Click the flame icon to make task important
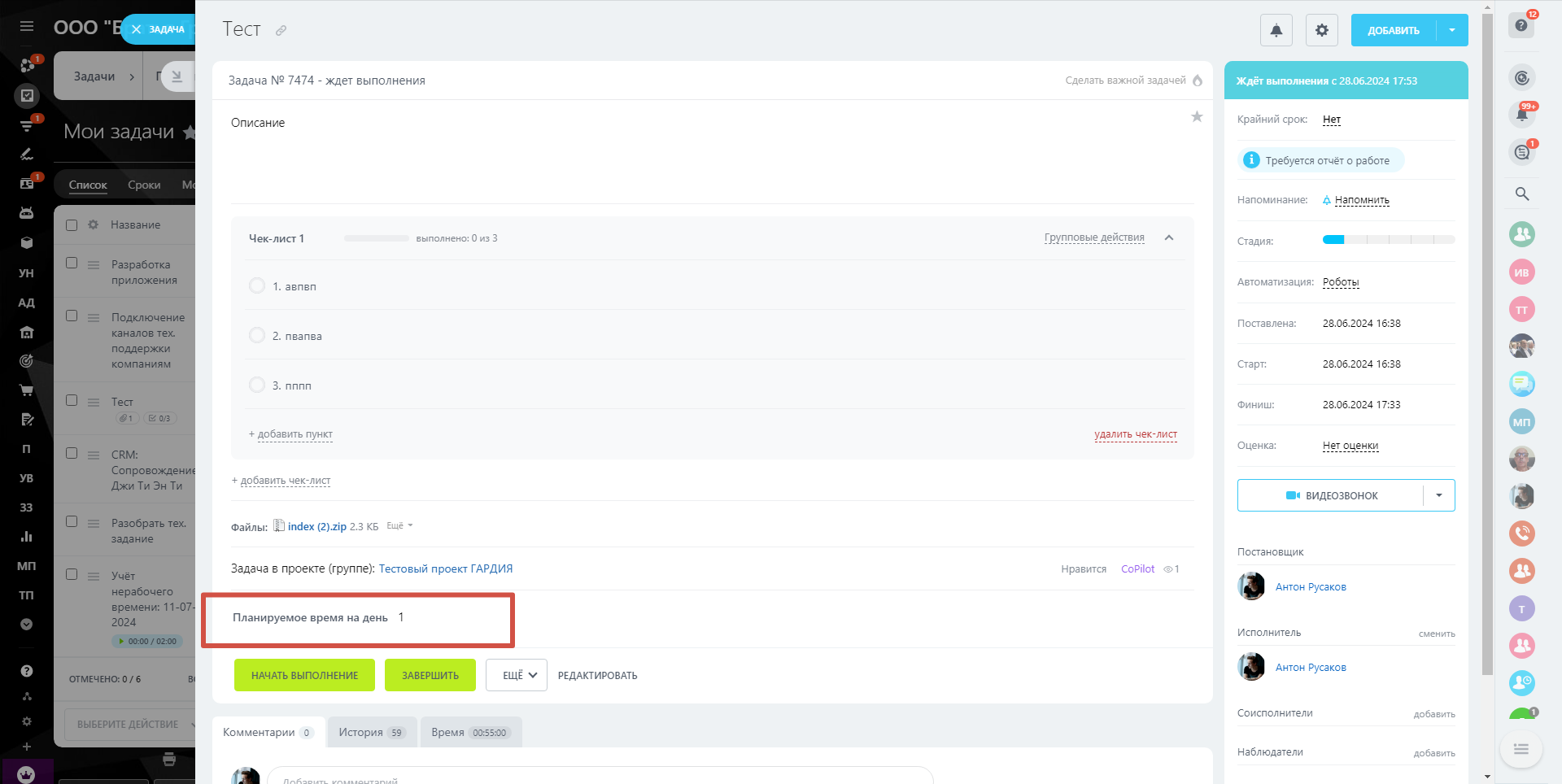Screen dimensions: 1562x784 click(x=1198, y=81)
